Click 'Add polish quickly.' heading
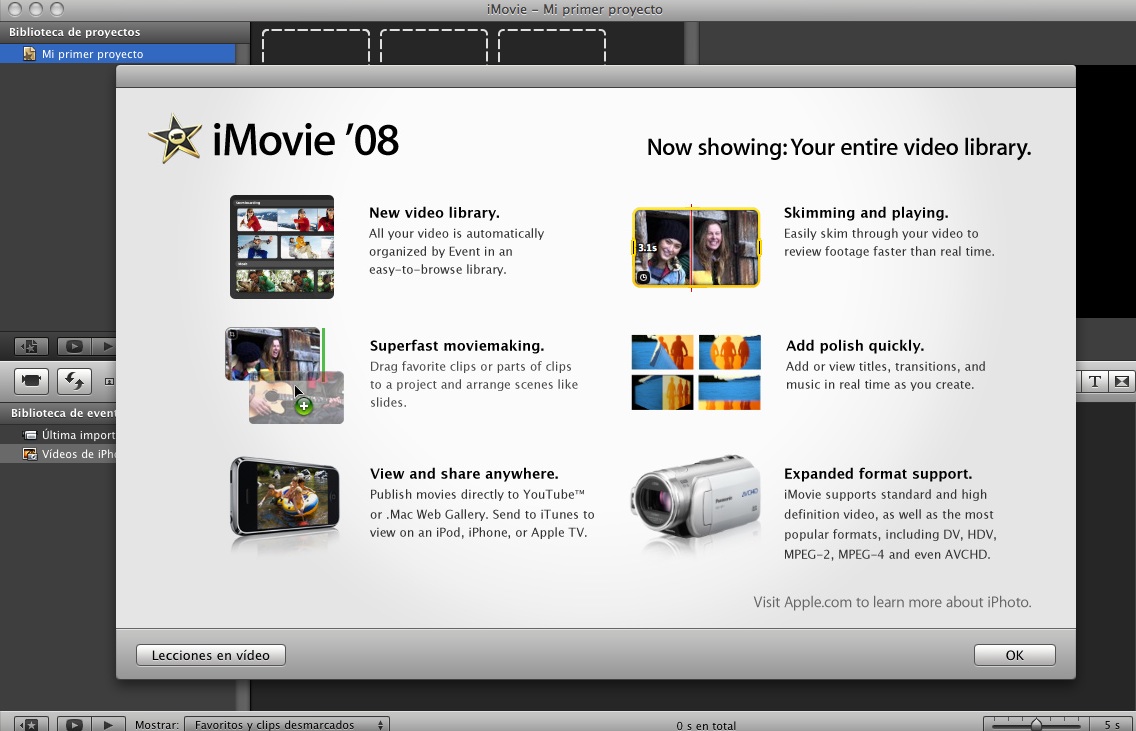Viewport: 1136px width, 731px height. click(855, 346)
